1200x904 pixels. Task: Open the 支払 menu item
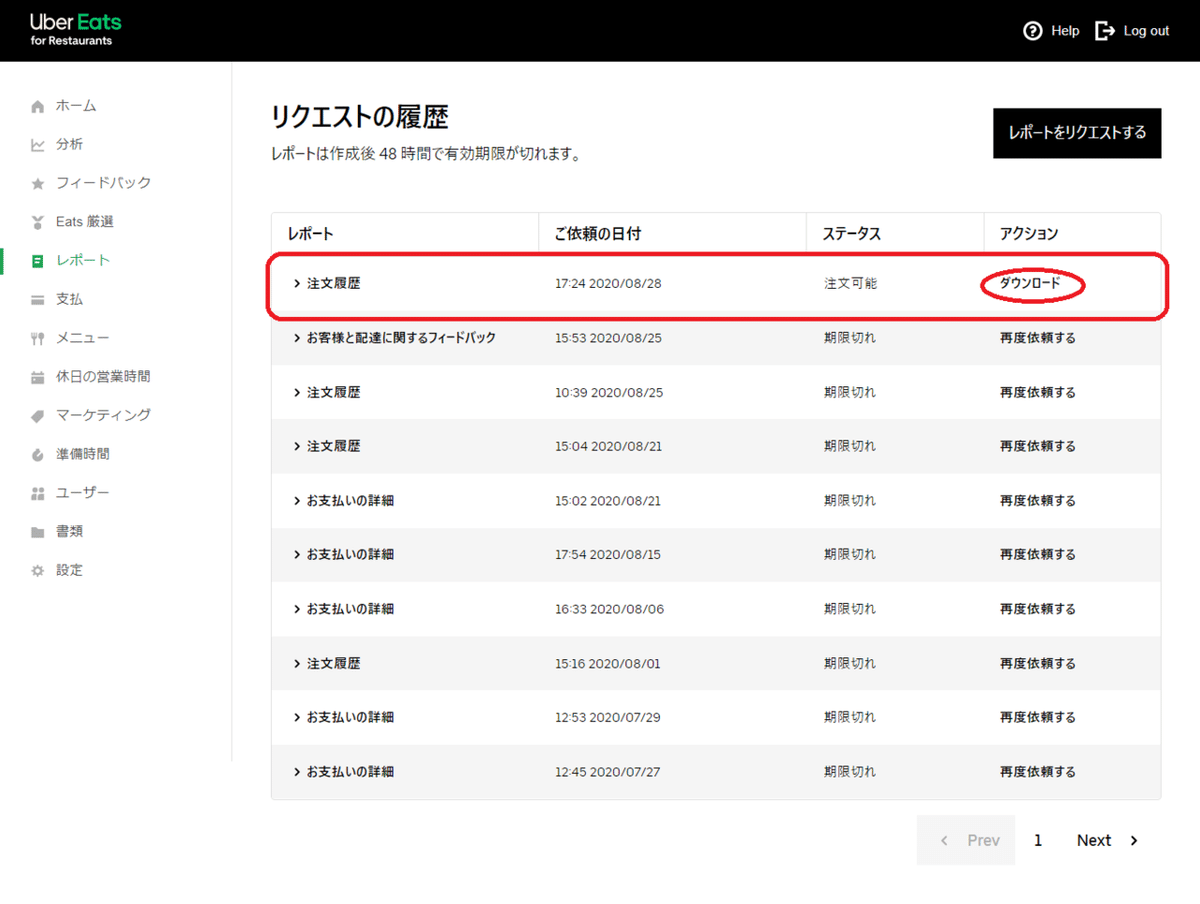pos(69,299)
